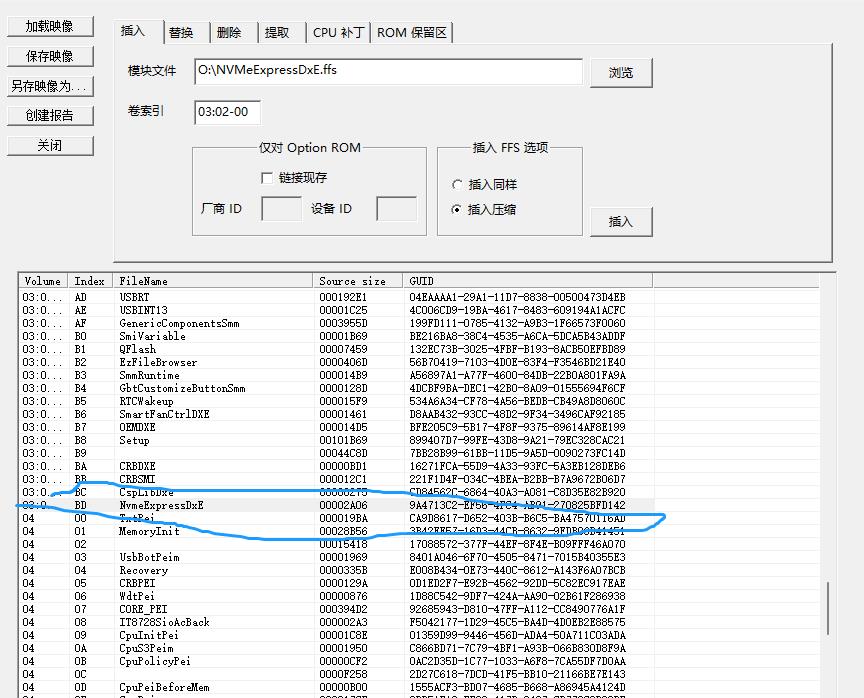Switch to the 删除 tab

(229, 33)
